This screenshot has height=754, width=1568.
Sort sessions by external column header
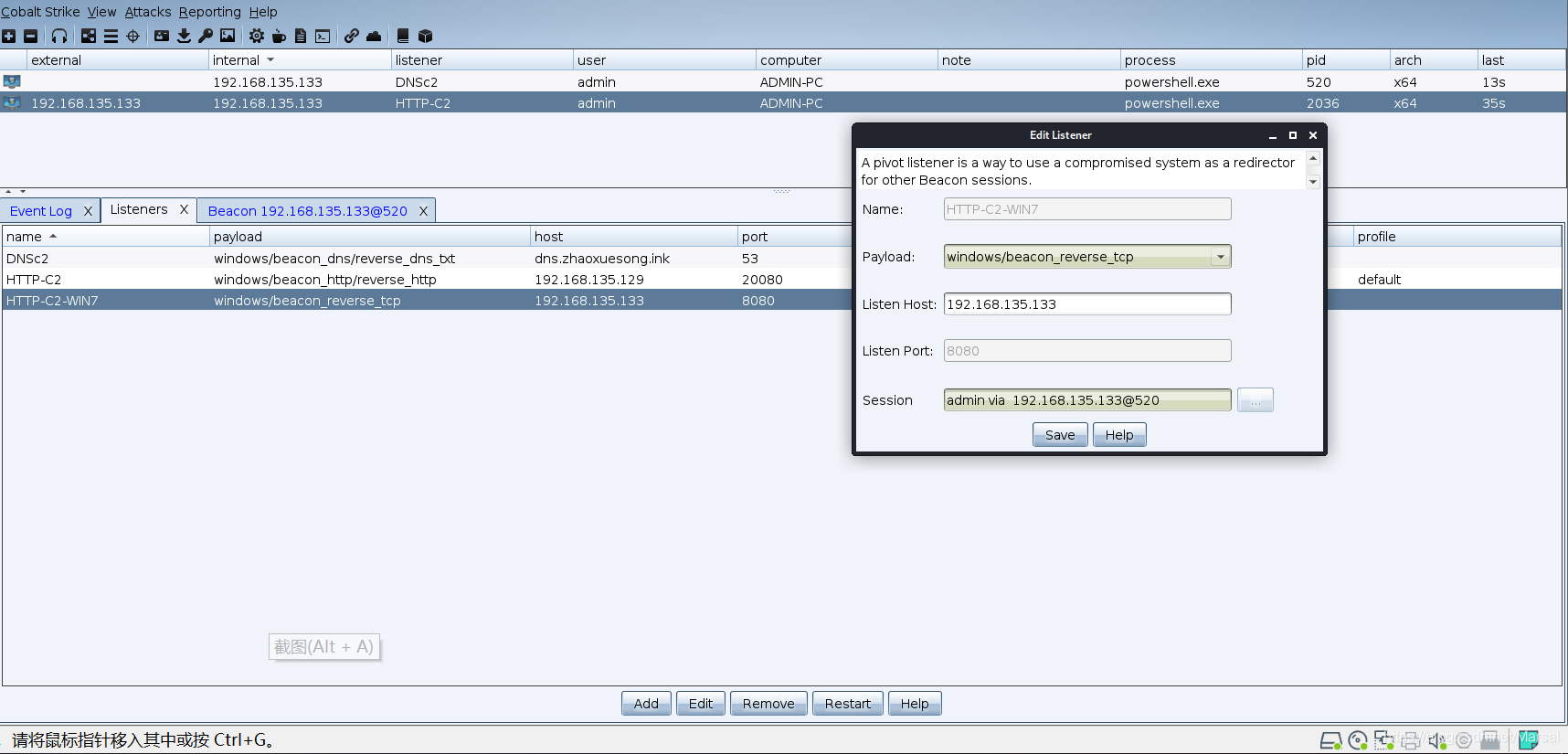point(118,60)
